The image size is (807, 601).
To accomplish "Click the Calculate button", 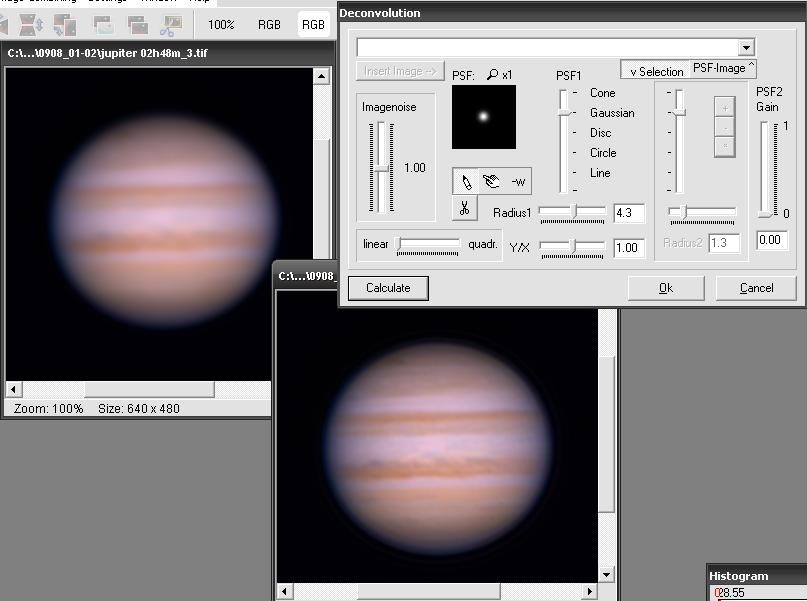I will tap(388, 288).
